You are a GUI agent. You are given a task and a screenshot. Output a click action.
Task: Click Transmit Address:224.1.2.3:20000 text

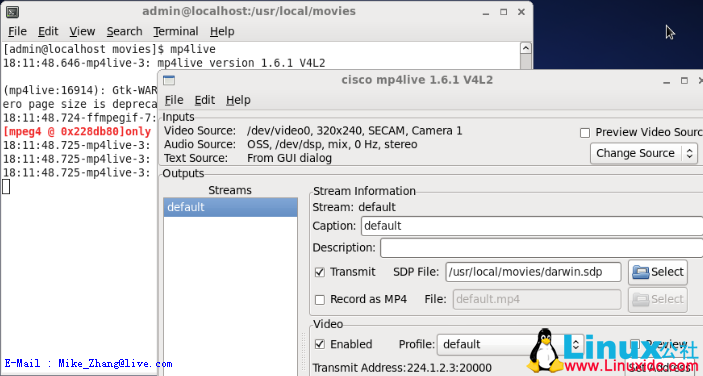click(x=402, y=368)
